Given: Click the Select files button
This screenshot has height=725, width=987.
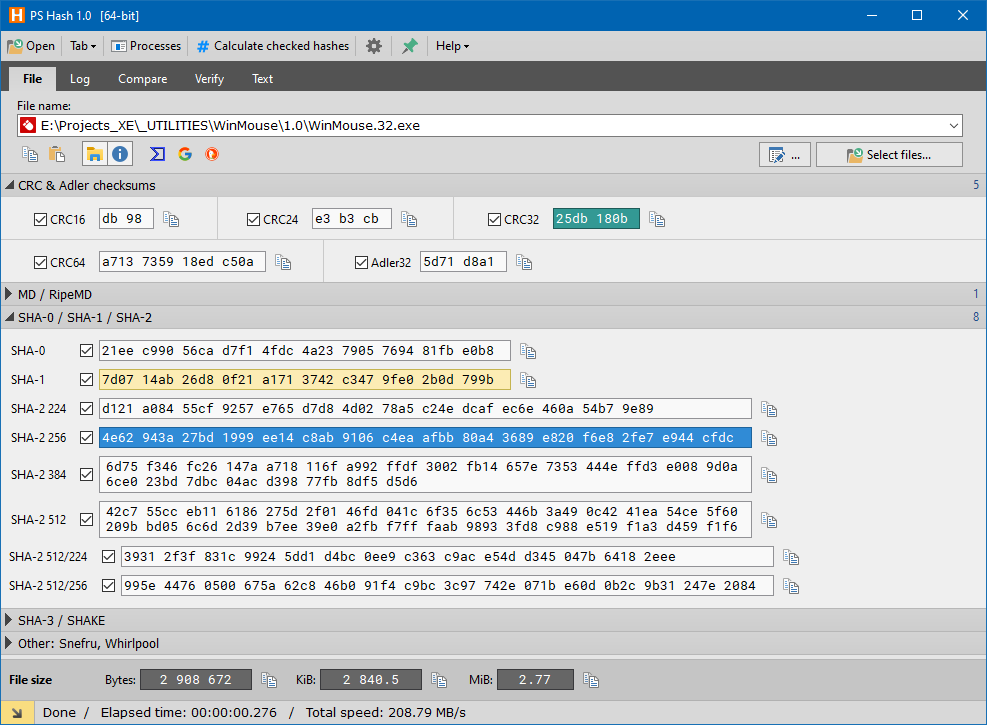Looking at the screenshot, I should 889,154.
